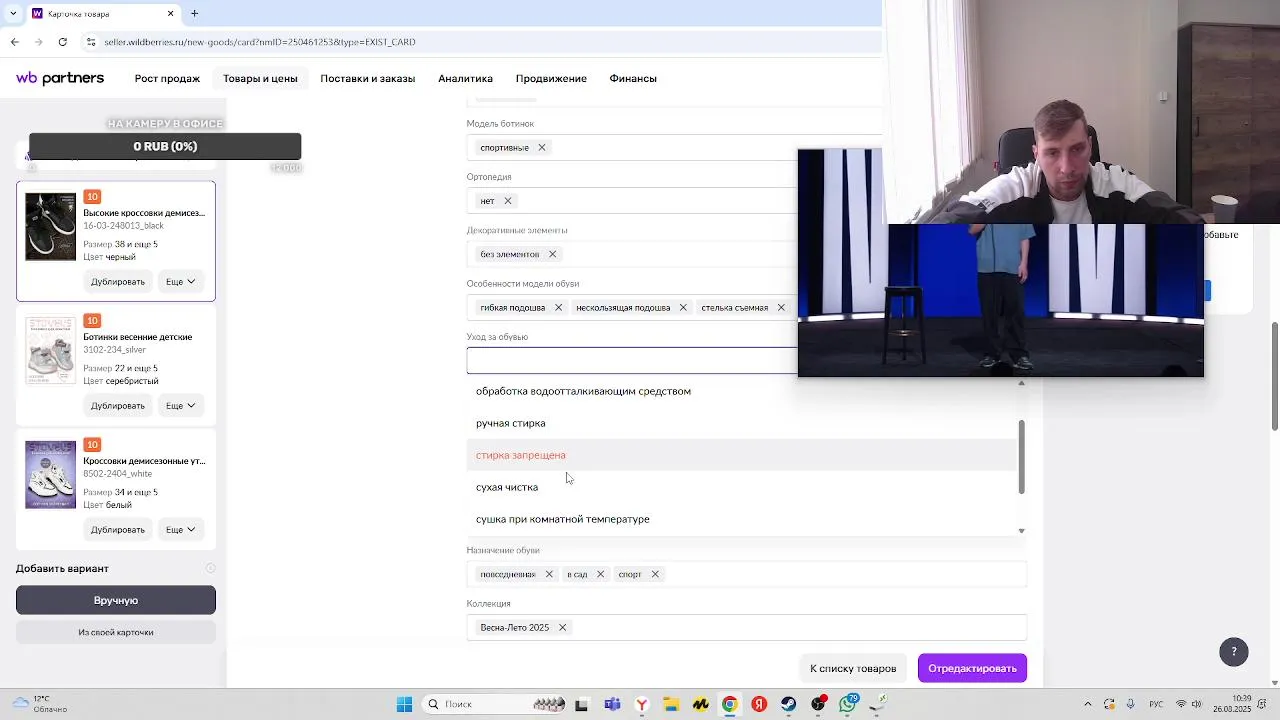The height and width of the screenshot is (720, 1280).
Task: Remove 'стелька съемная' tag
Action: coord(781,308)
